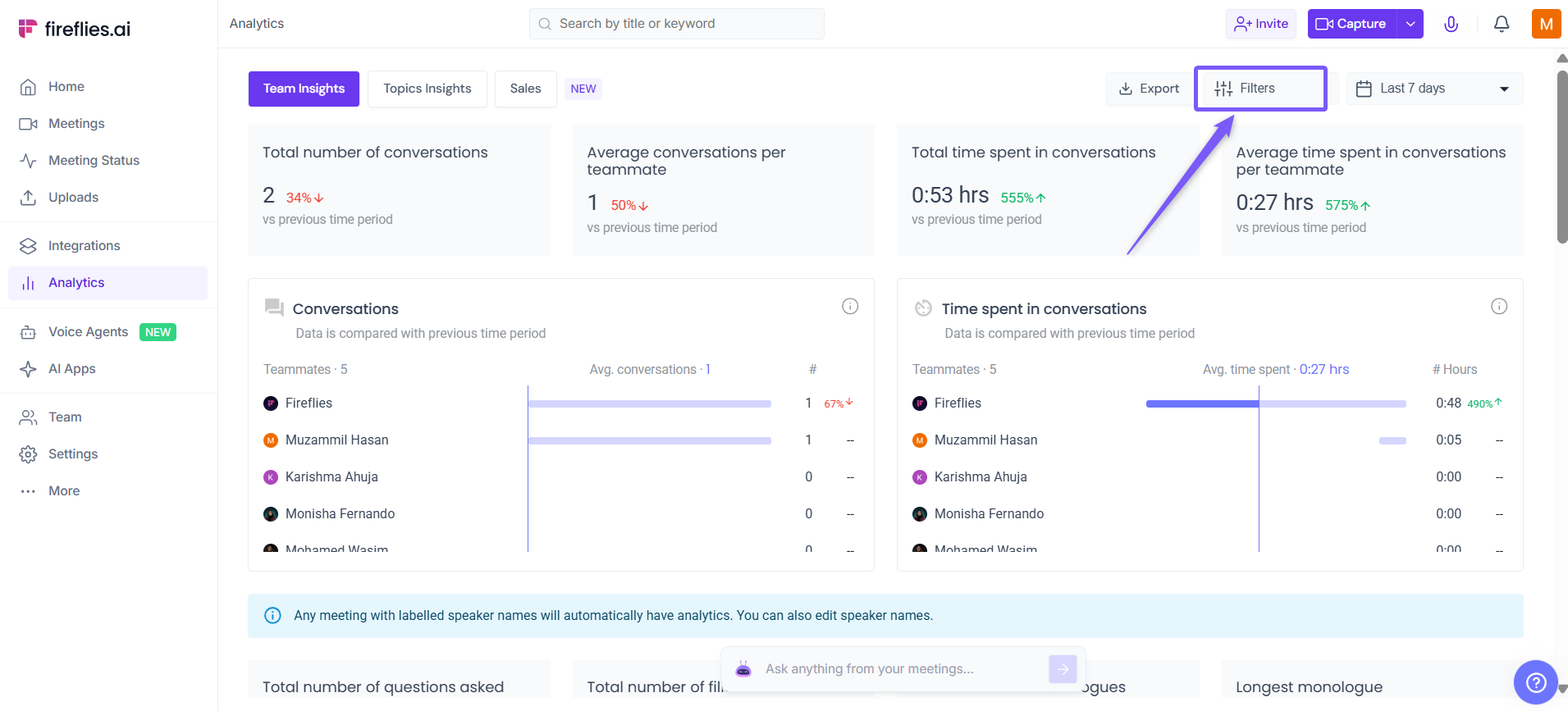Expand the More menu in sidebar

64,490
